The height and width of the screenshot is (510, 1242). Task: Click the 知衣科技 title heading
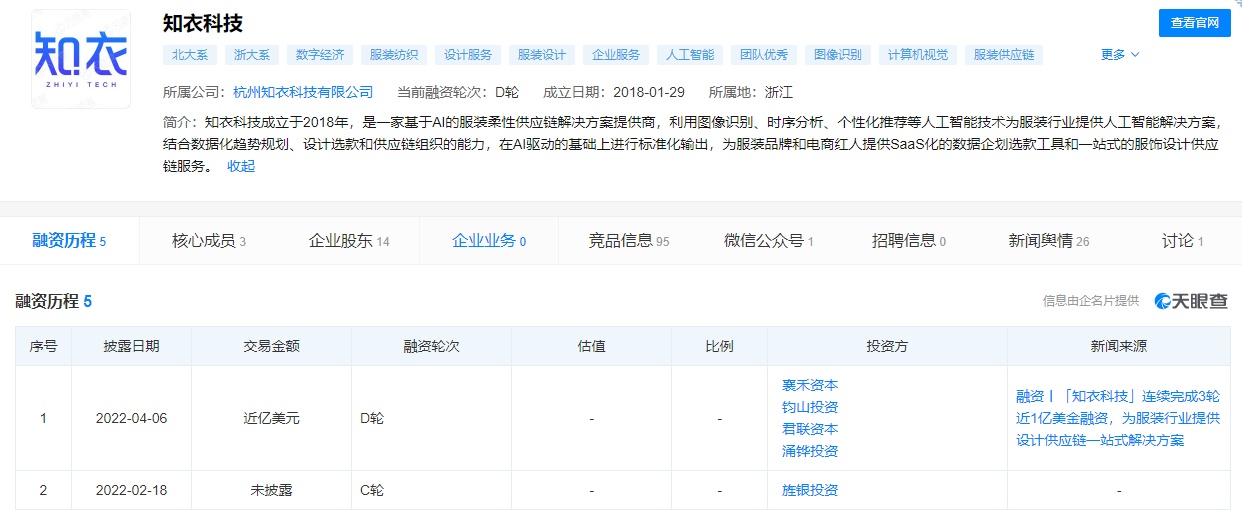coord(203,22)
